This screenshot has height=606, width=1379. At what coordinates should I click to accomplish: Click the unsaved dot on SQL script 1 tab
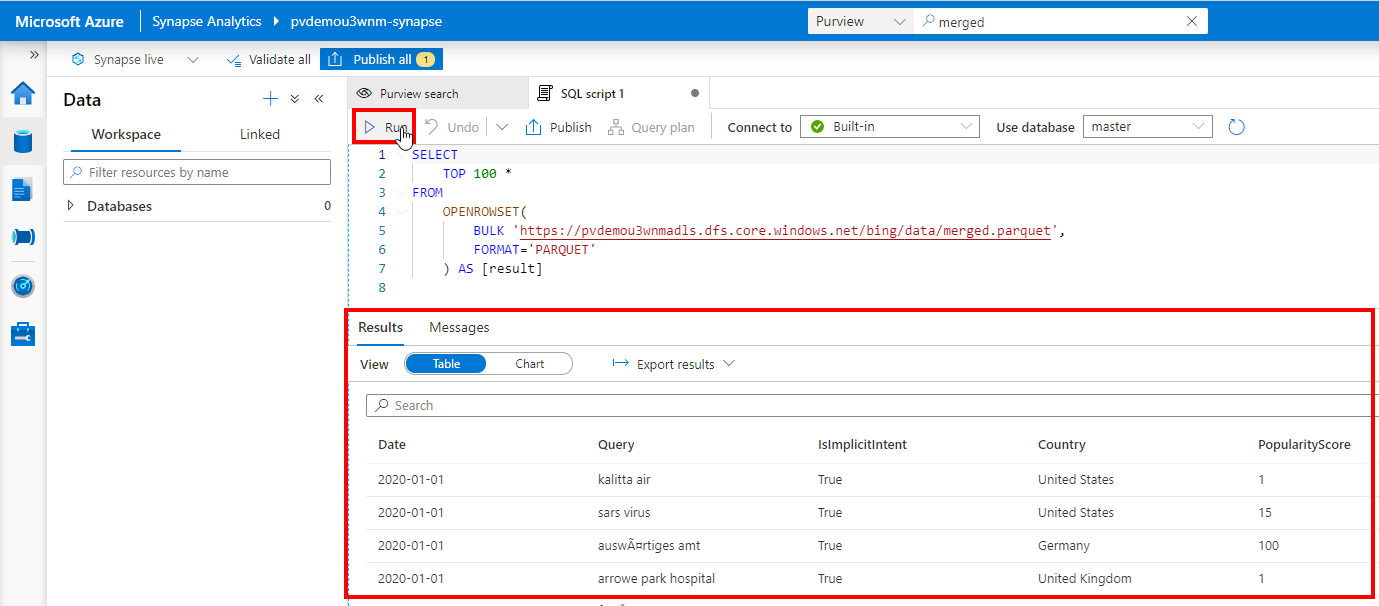click(695, 94)
